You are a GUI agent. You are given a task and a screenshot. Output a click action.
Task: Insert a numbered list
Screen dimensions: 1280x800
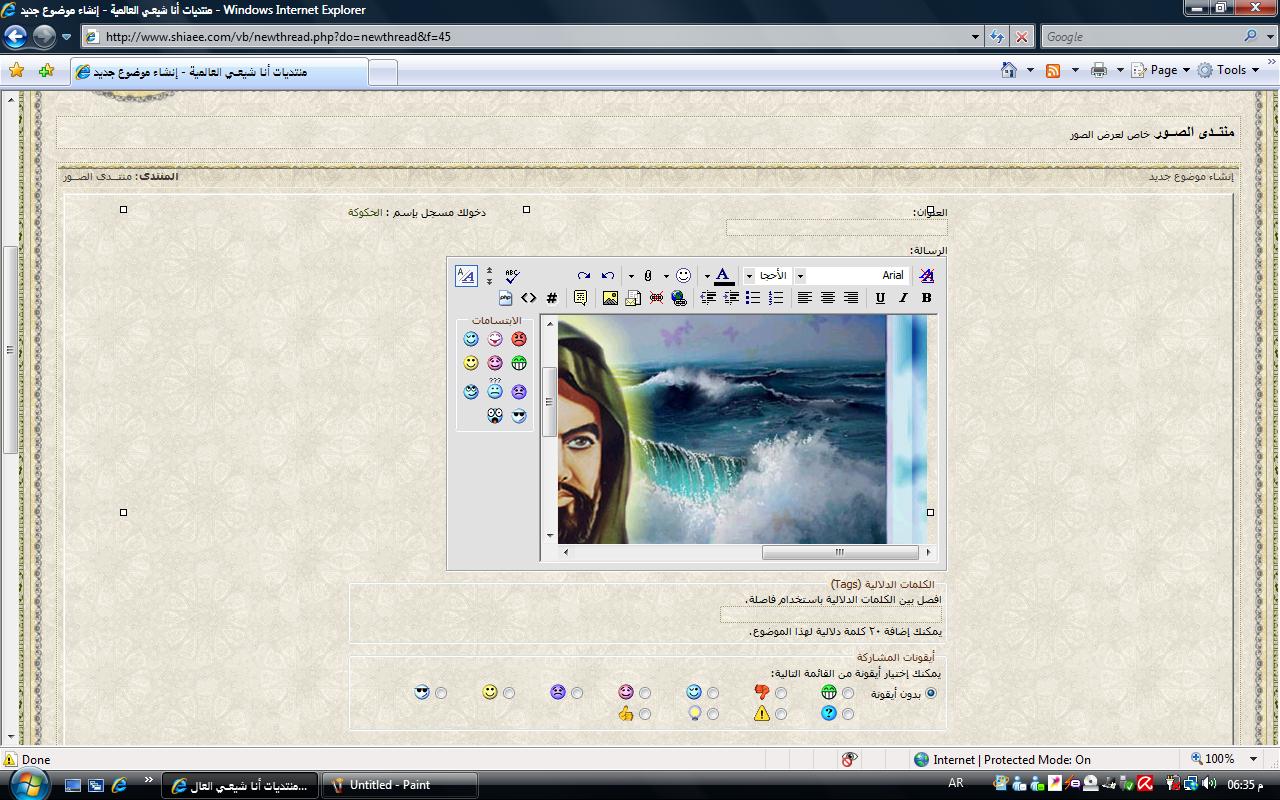click(776, 298)
